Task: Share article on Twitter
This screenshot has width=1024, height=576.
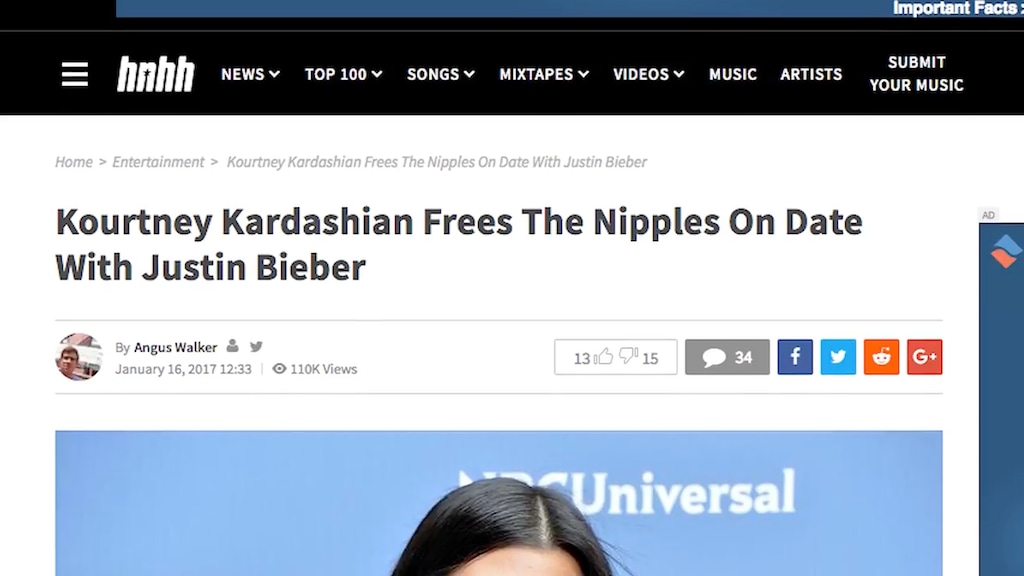Action: pyautogui.click(x=838, y=357)
